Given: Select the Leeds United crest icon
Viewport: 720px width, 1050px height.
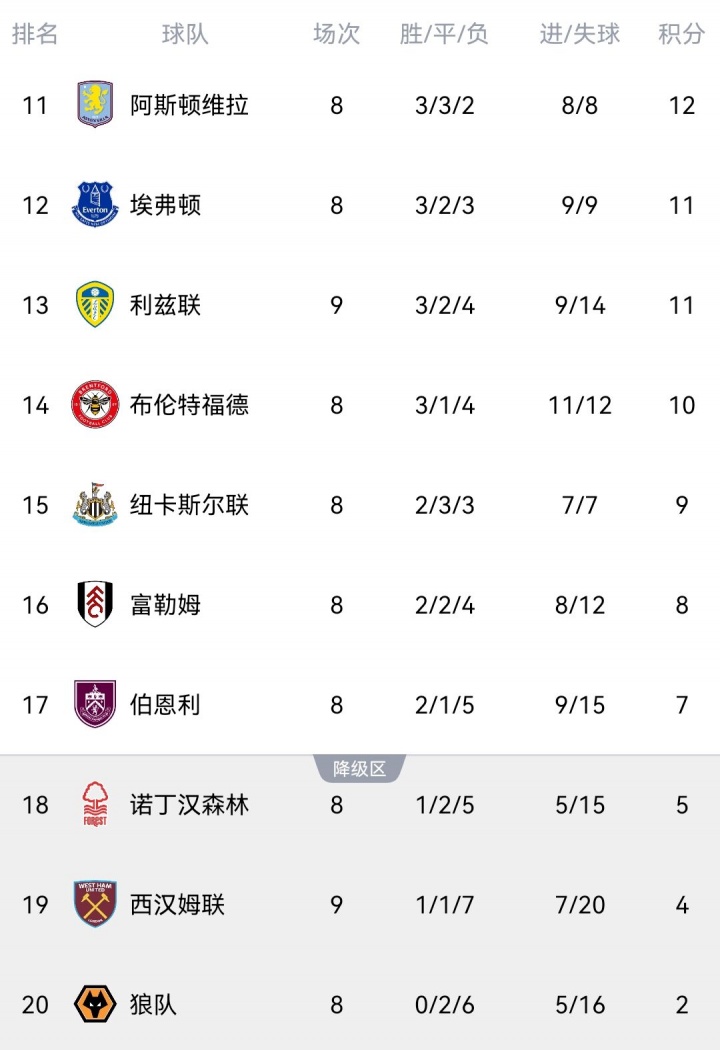Looking at the screenshot, I should pos(95,305).
